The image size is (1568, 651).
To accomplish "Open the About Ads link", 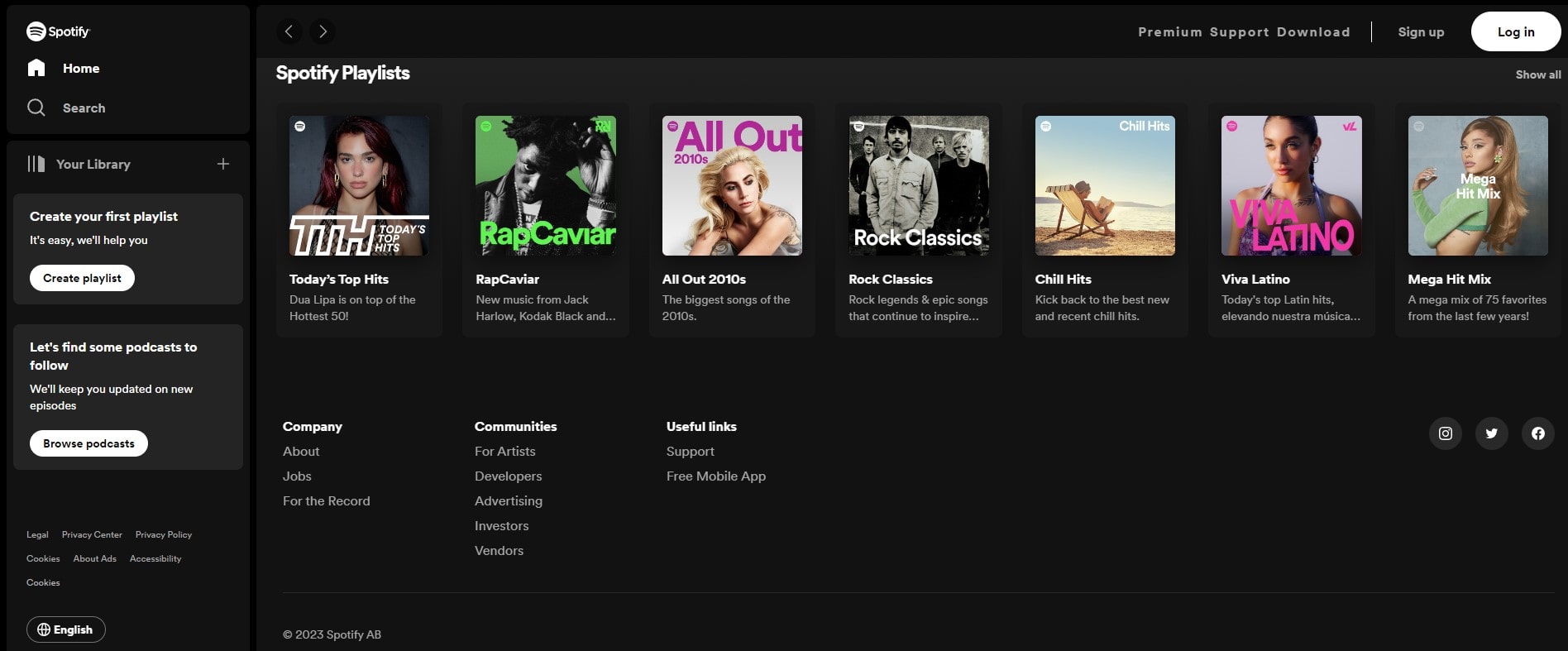I will 95,559.
